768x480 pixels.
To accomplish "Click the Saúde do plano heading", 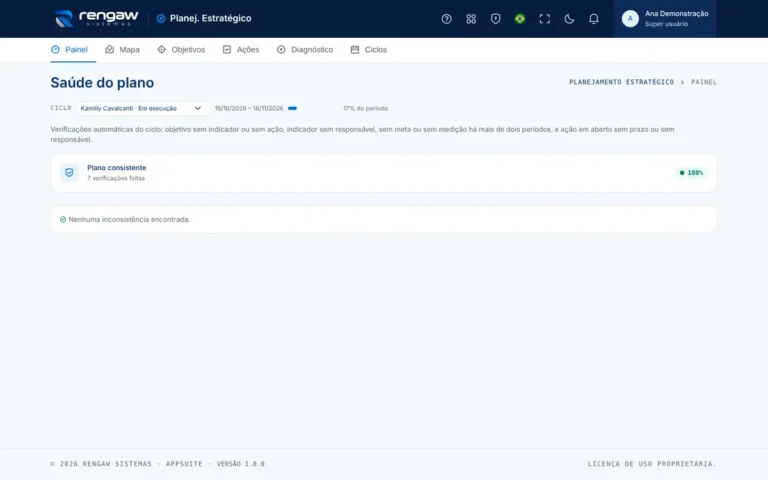I will (102, 83).
